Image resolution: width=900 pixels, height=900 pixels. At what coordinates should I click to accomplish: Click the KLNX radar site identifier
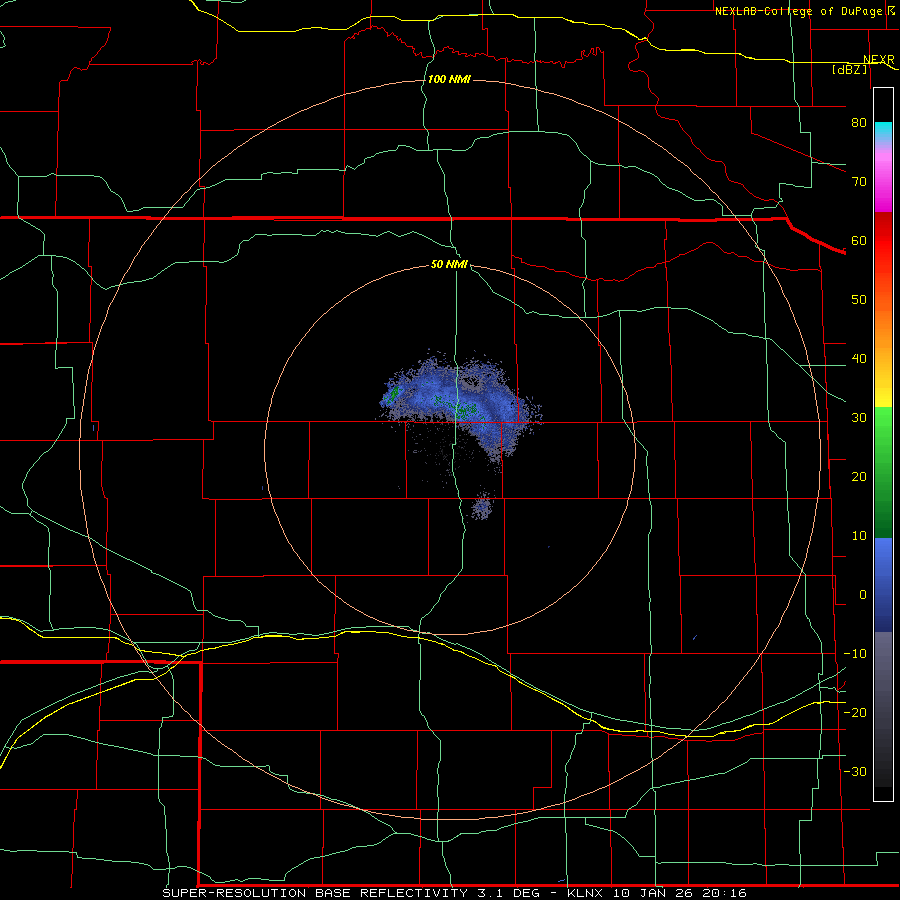click(585, 893)
